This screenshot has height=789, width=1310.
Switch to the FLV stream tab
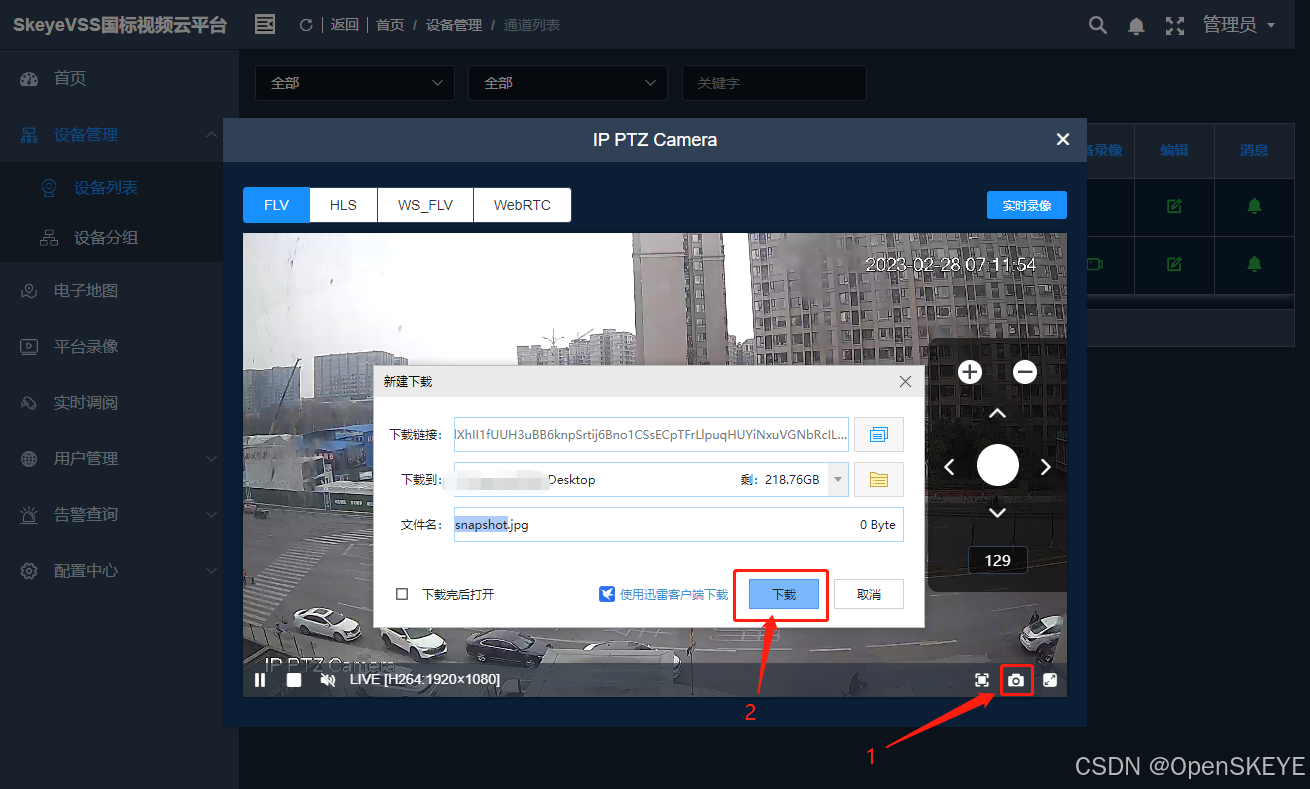[x=276, y=205]
